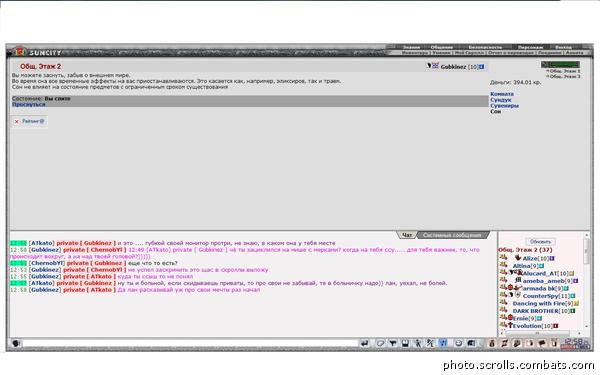This screenshot has width=600, height=375.
Task: Click the Выход menu item
Action: pyautogui.click(x=563, y=47)
